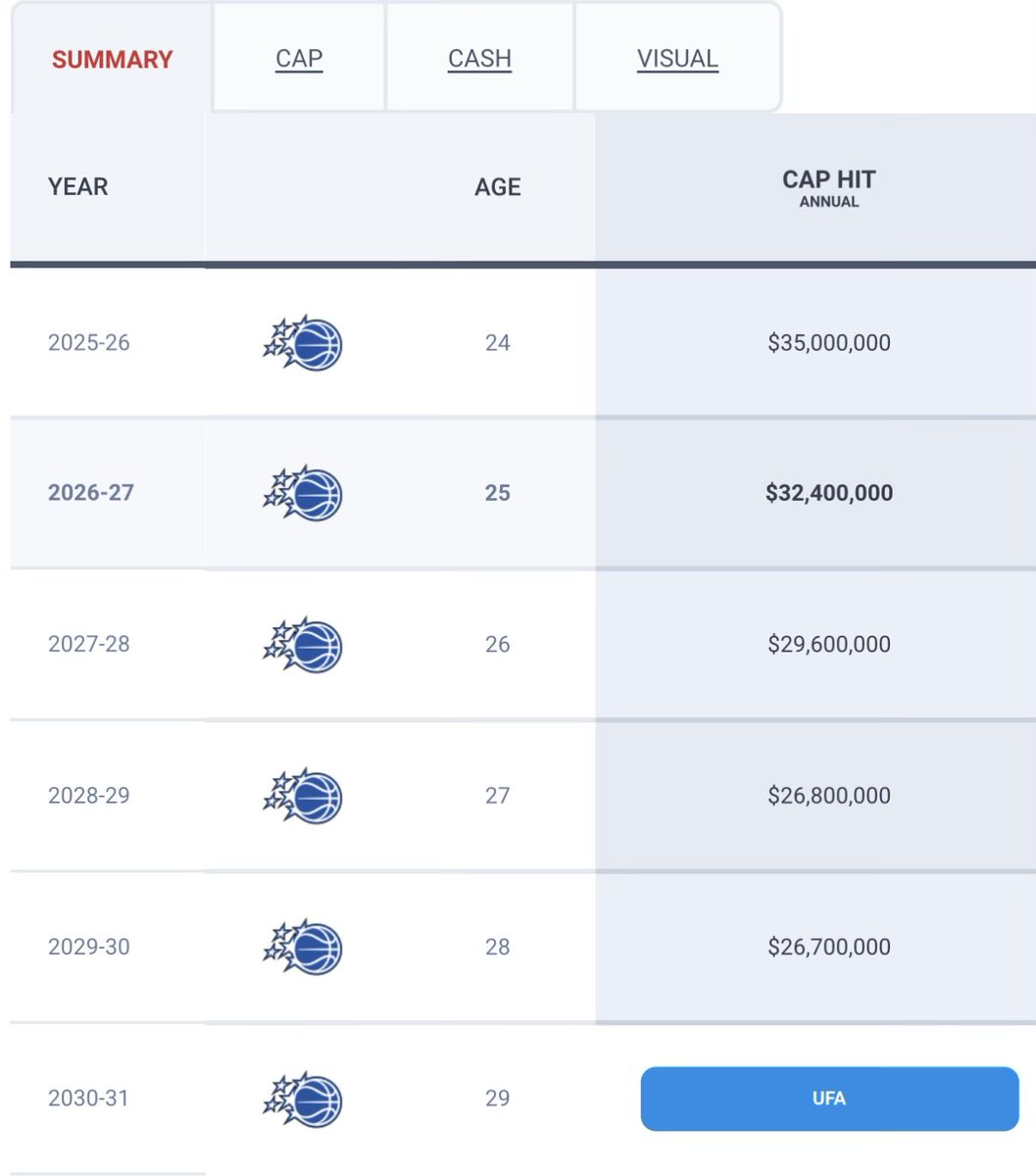Click the Magic logo in 2025-26 row

click(x=303, y=343)
